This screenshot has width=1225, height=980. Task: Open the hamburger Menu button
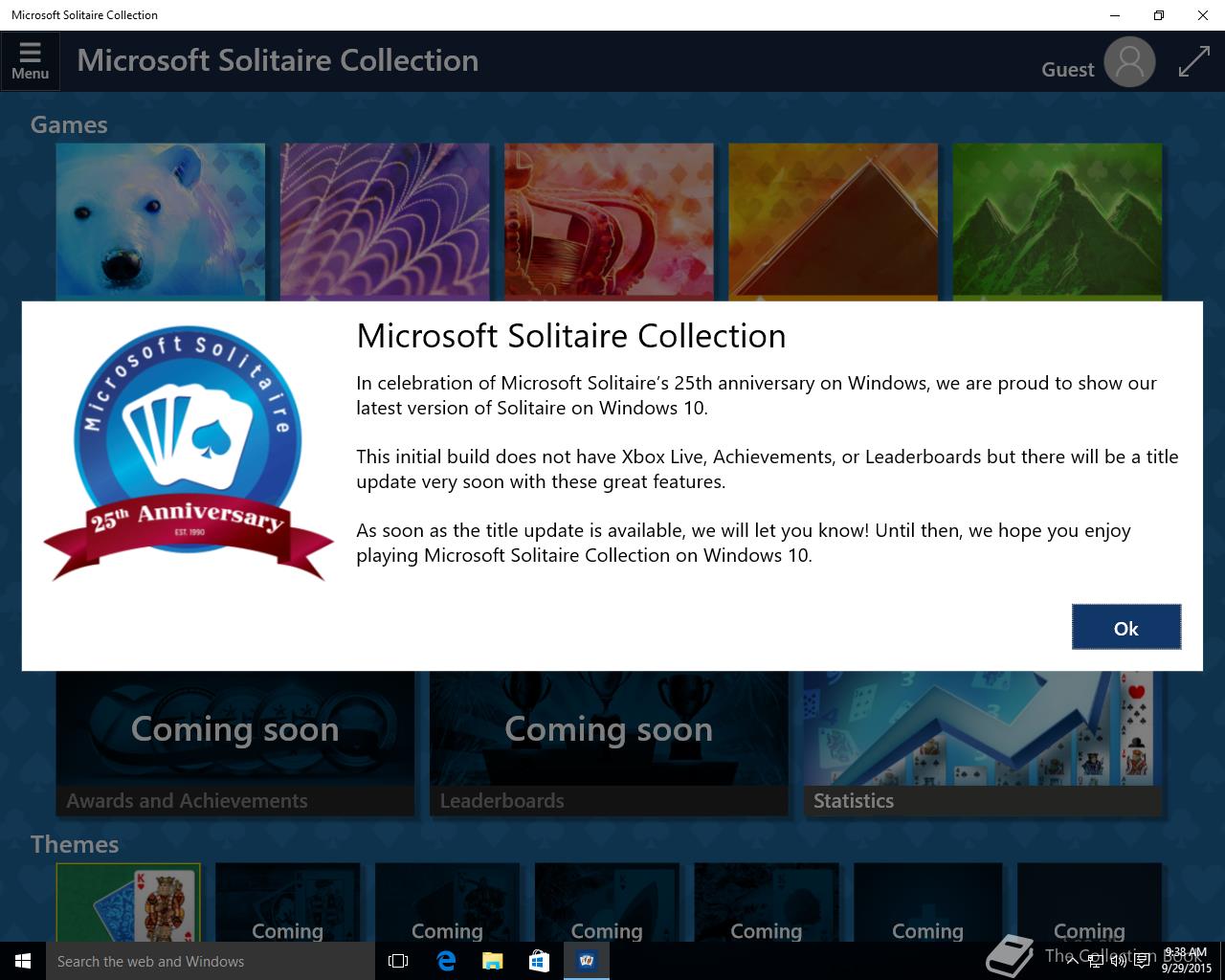pyautogui.click(x=30, y=60)
